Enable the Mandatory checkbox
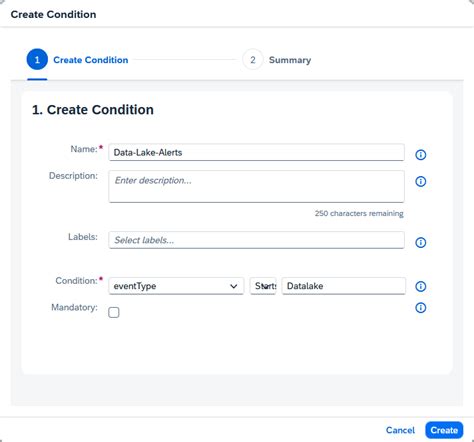The height and width of the screenshot is (442, 474). pyautogui.click(x=114, y=312)
